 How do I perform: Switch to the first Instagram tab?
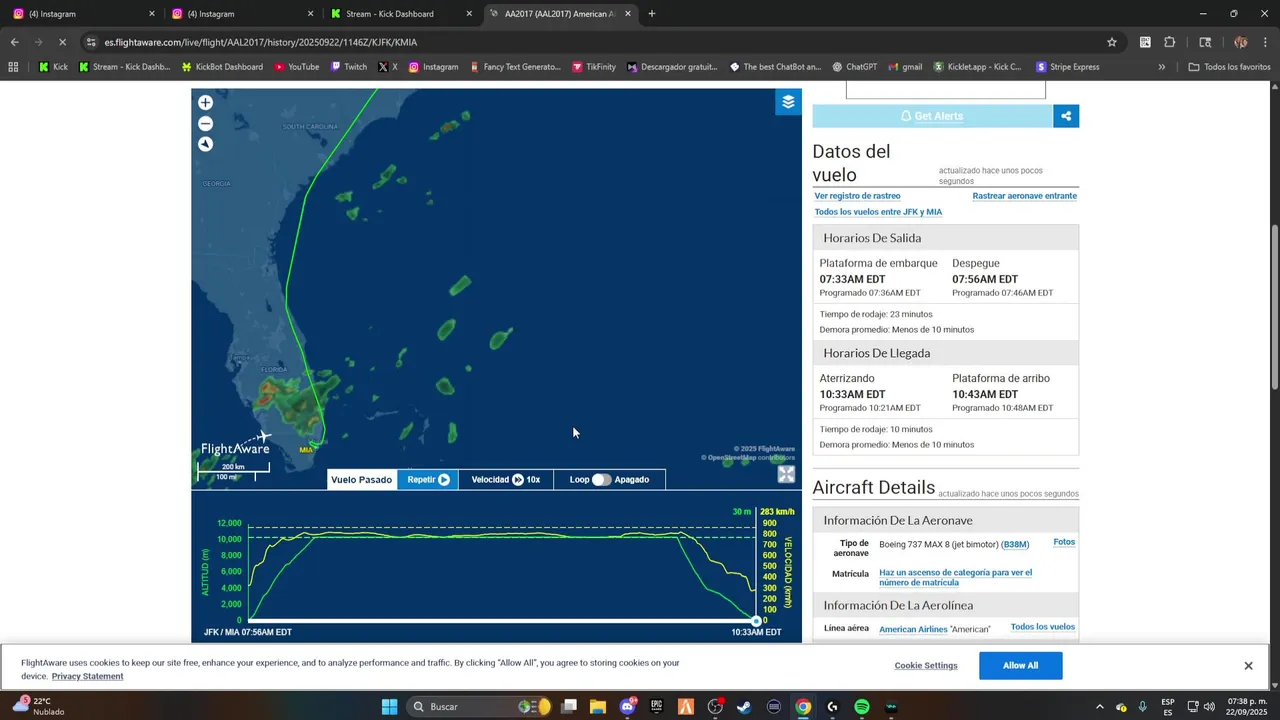pyautogui.click(x=82, y=14)
